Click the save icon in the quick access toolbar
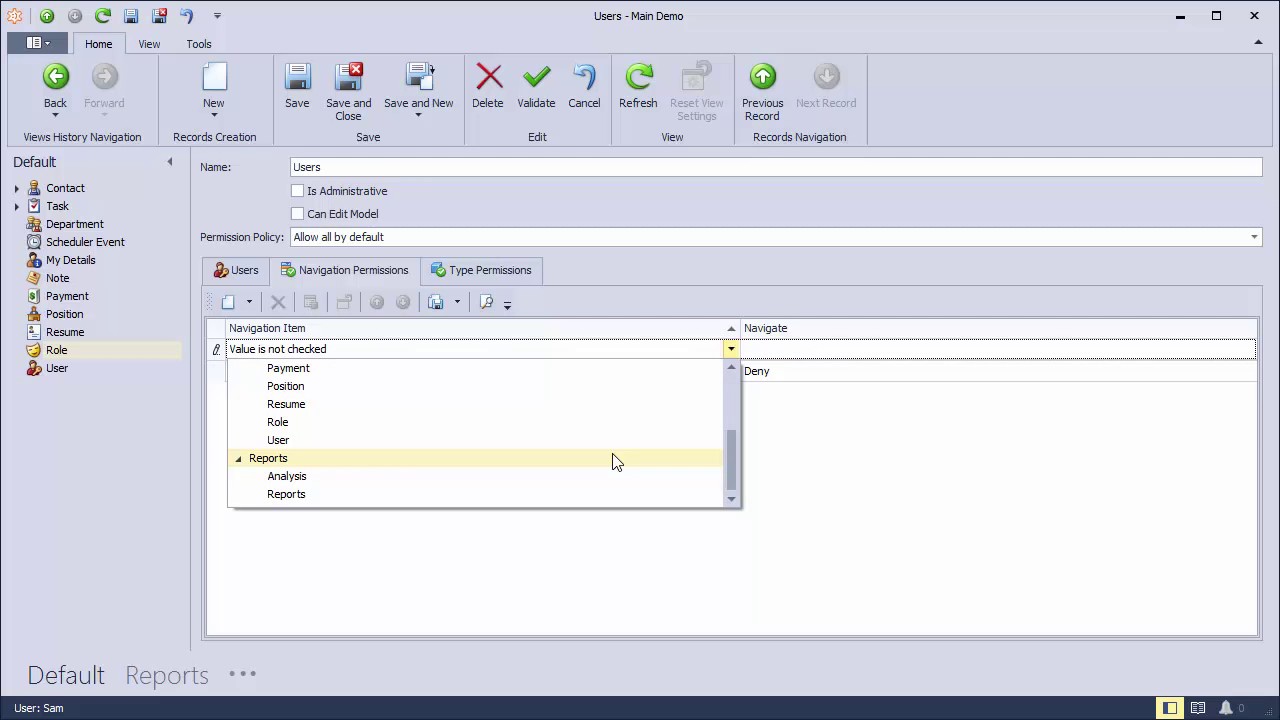 [x=131, y=16]
